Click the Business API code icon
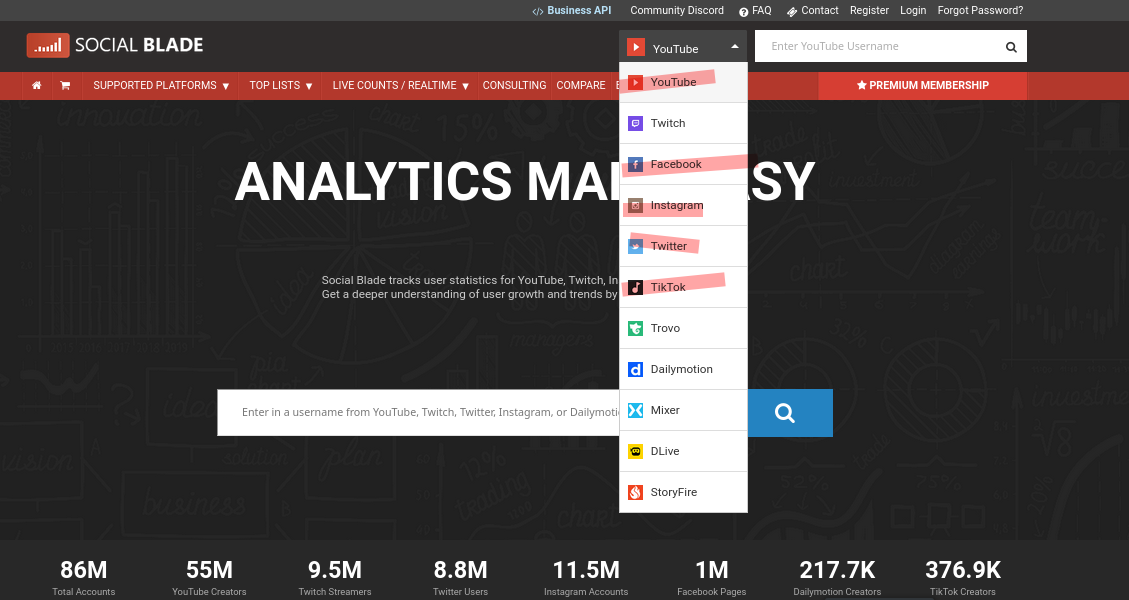1129x600 pixels. click(538, 12)
